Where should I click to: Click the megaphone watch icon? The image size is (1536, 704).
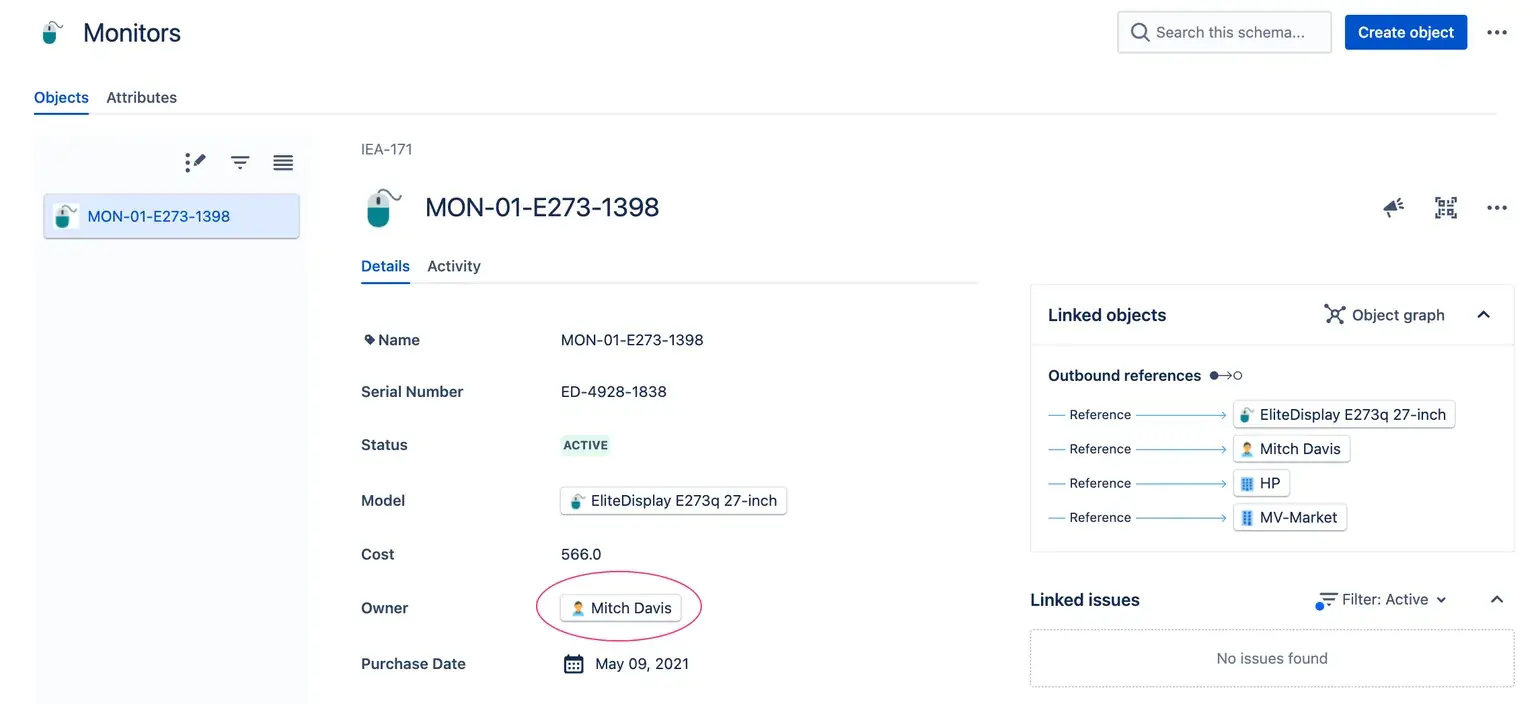click(1393, 208)
